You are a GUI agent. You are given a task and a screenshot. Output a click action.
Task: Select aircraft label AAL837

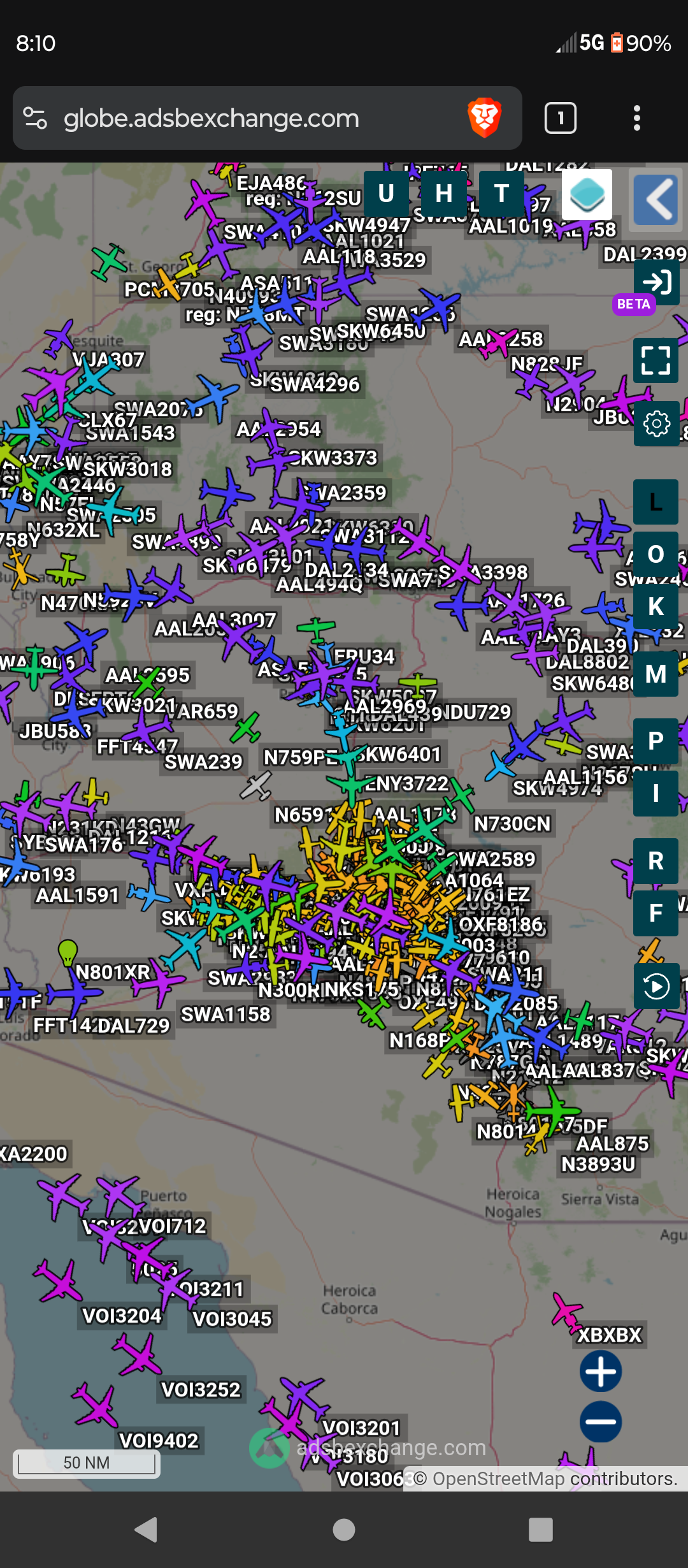(598, 1070)
